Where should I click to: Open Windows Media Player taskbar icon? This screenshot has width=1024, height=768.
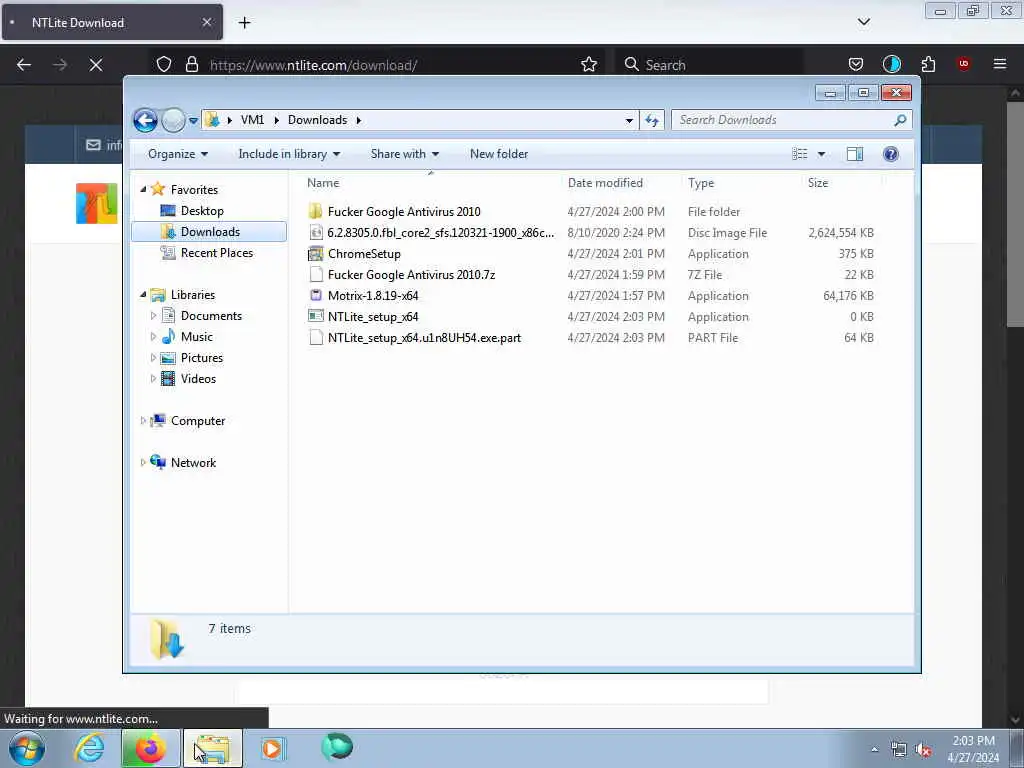pos(272,748)
